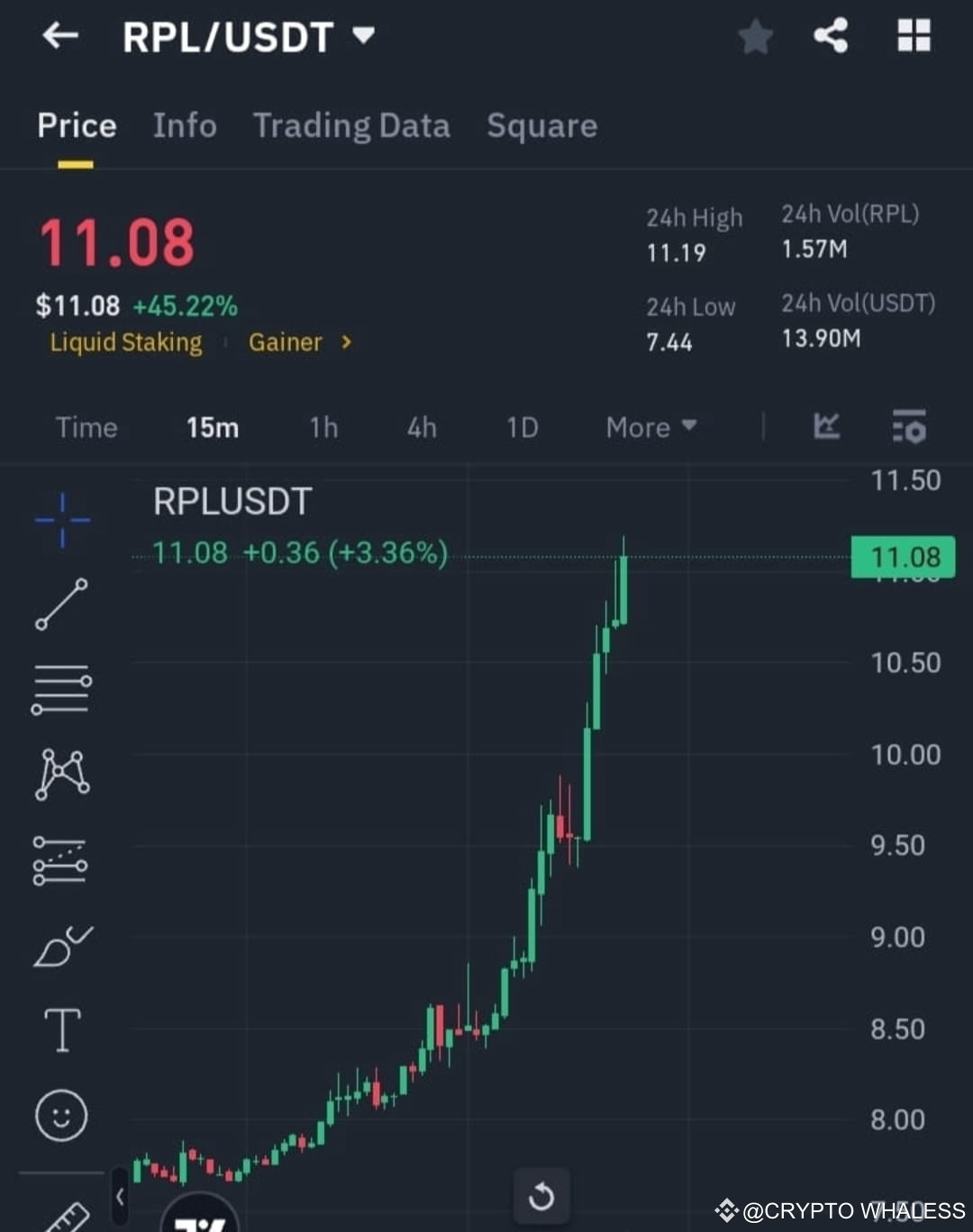
Task: Switch to the Trading Data tab
Action: coord(351,126)
